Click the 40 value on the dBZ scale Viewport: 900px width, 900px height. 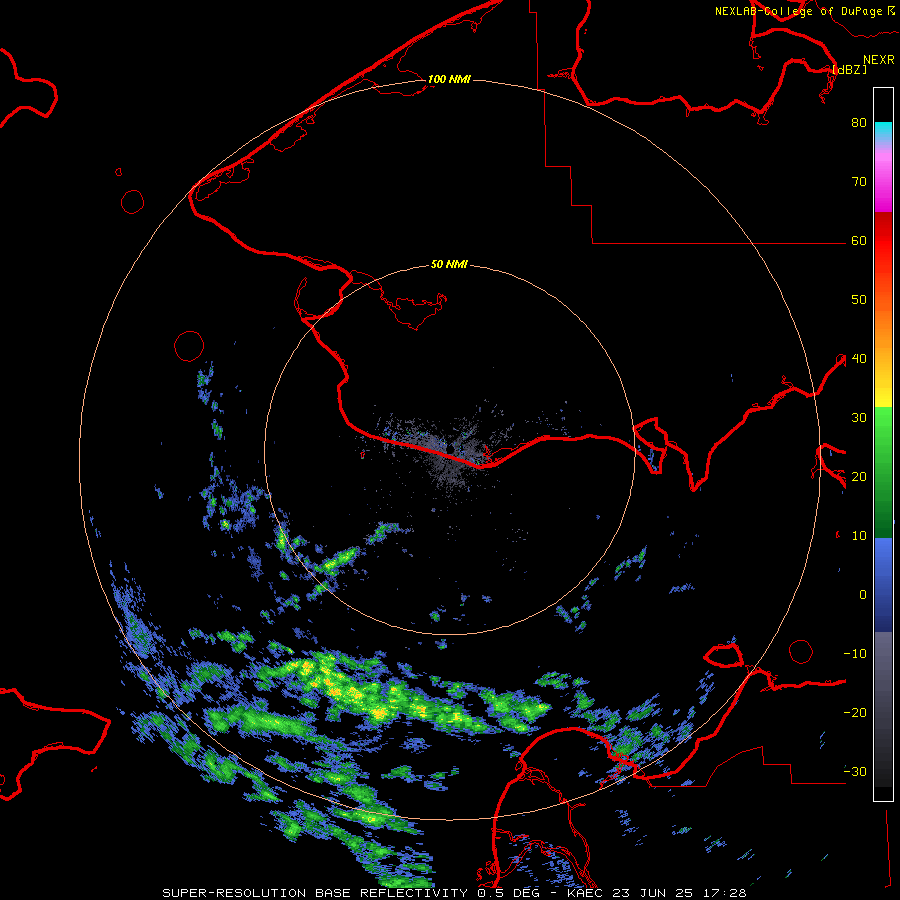(859, 359)
